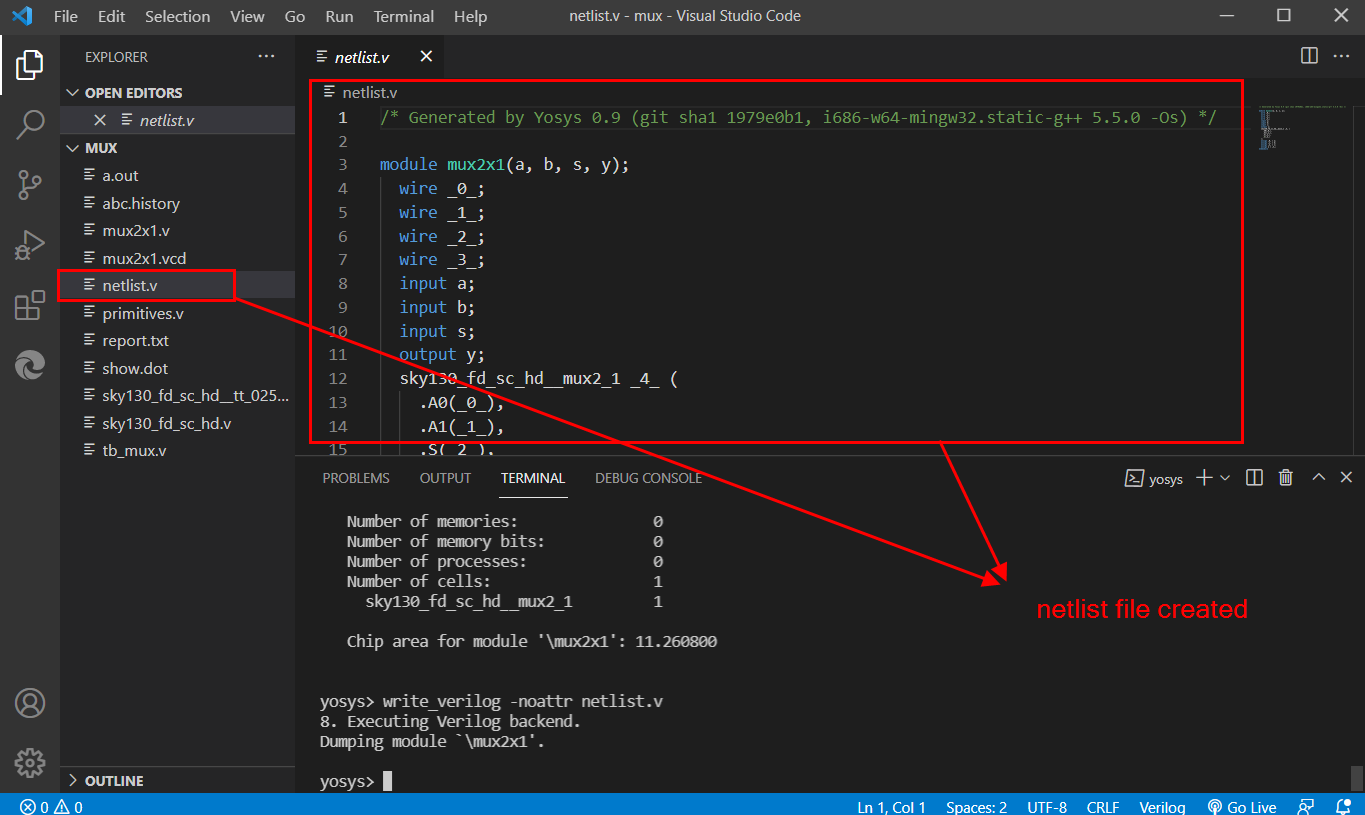Show errors and warnings count
The width and height of the screenshot is (1365, 815).
pos(51,807)
